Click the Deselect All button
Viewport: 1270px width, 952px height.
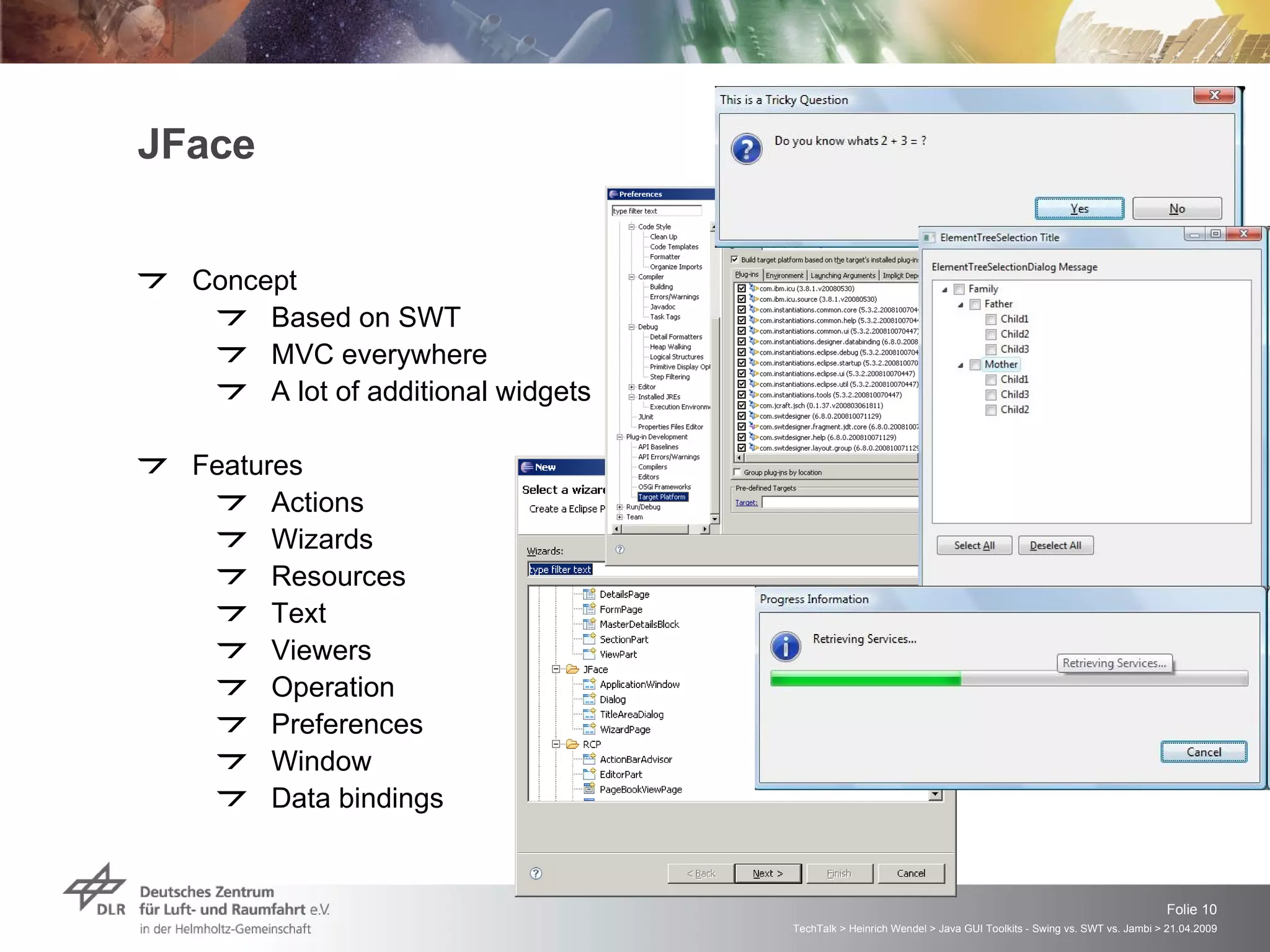tap(1055, 545)
